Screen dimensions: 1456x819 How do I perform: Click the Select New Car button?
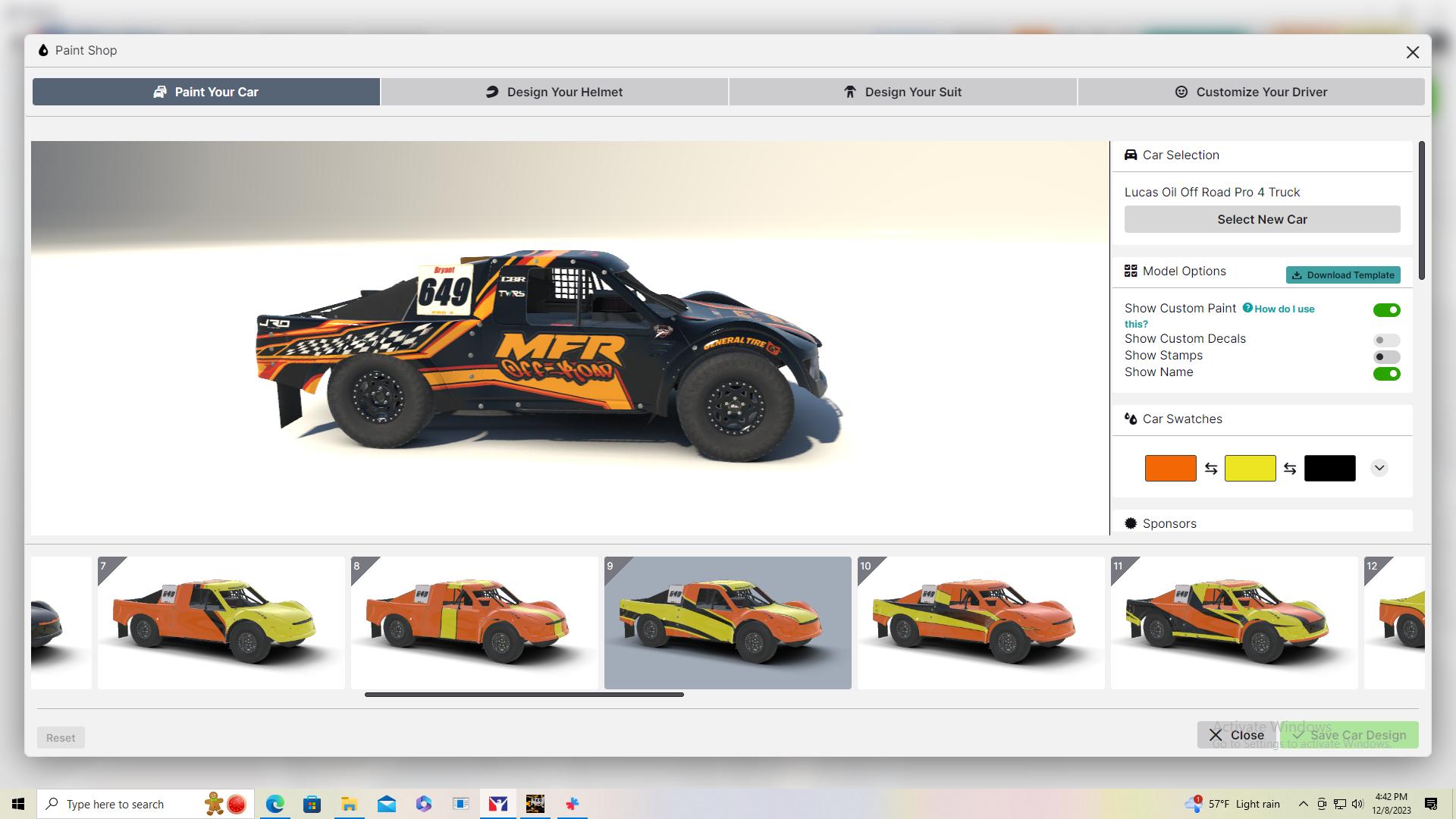[1262, 219]
